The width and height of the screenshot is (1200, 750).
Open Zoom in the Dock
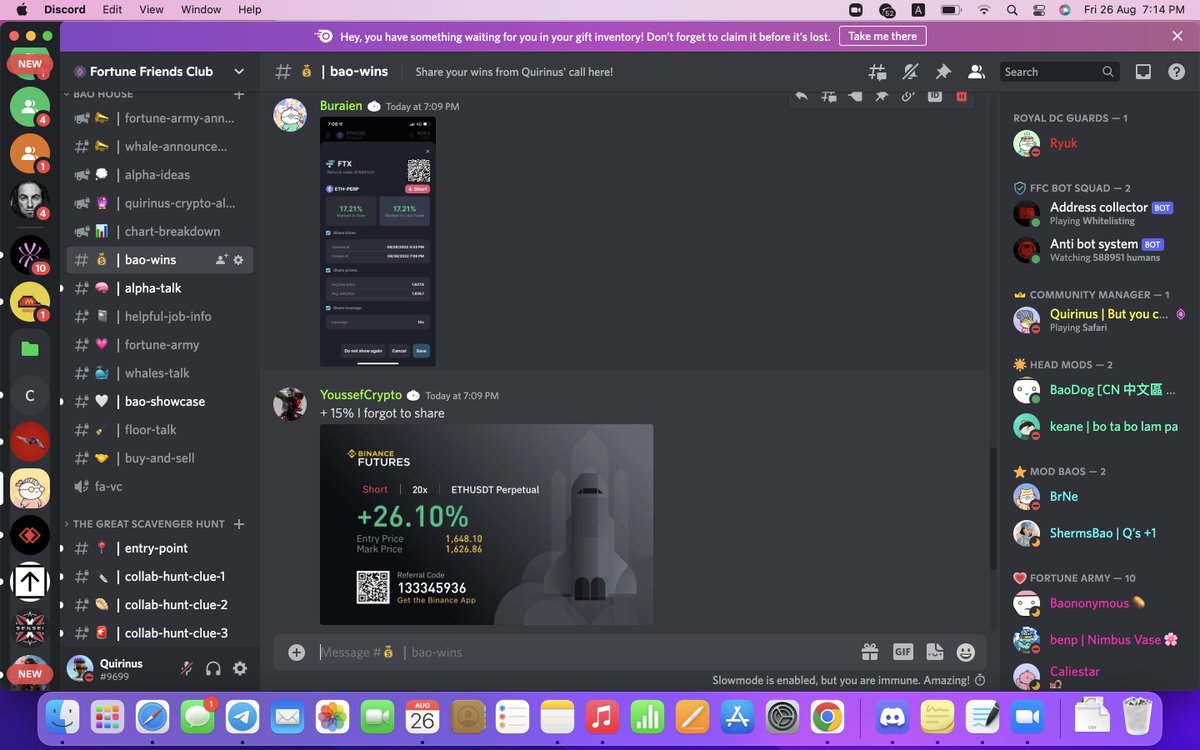tap(1026, 717)
